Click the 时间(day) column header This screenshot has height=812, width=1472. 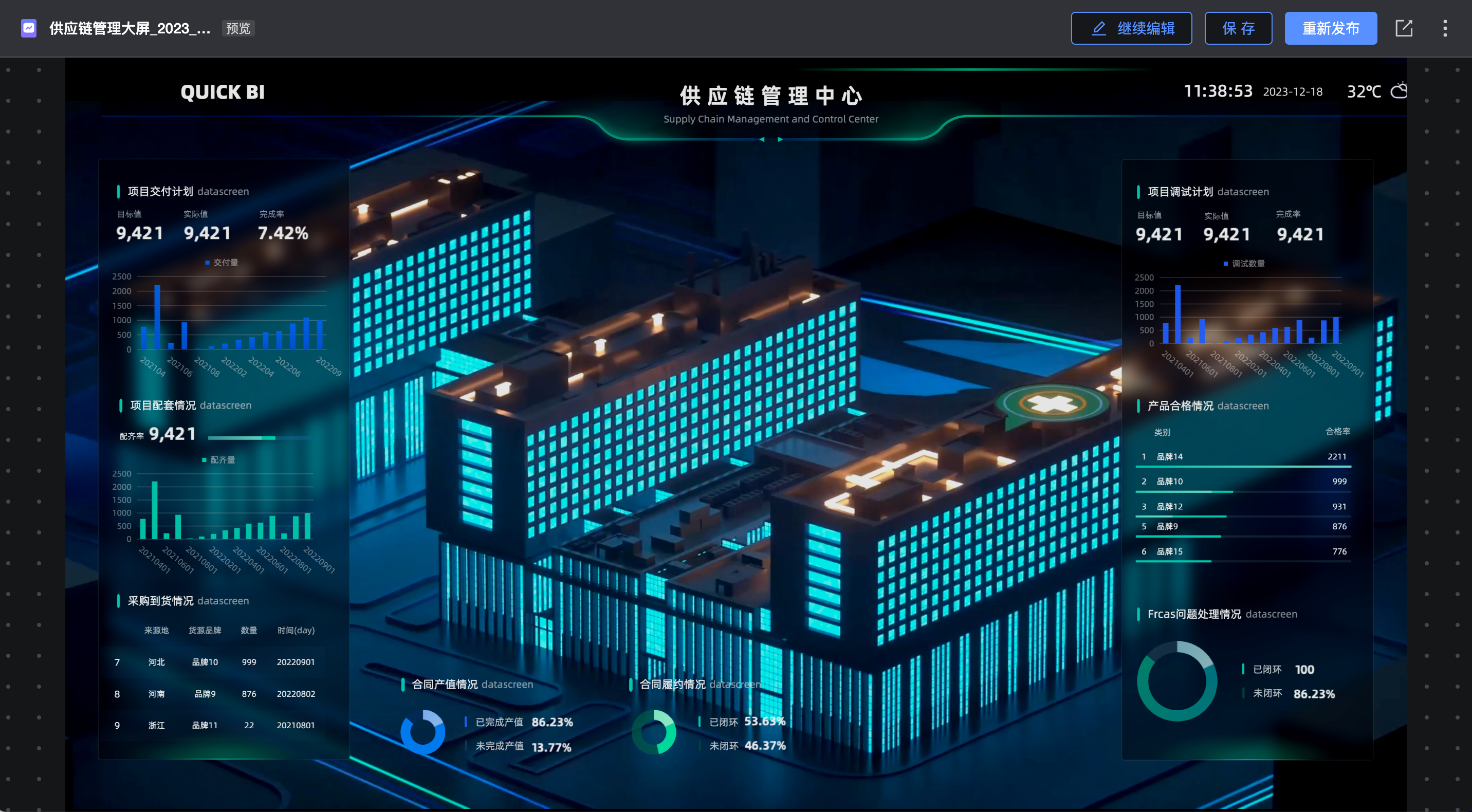296,630
